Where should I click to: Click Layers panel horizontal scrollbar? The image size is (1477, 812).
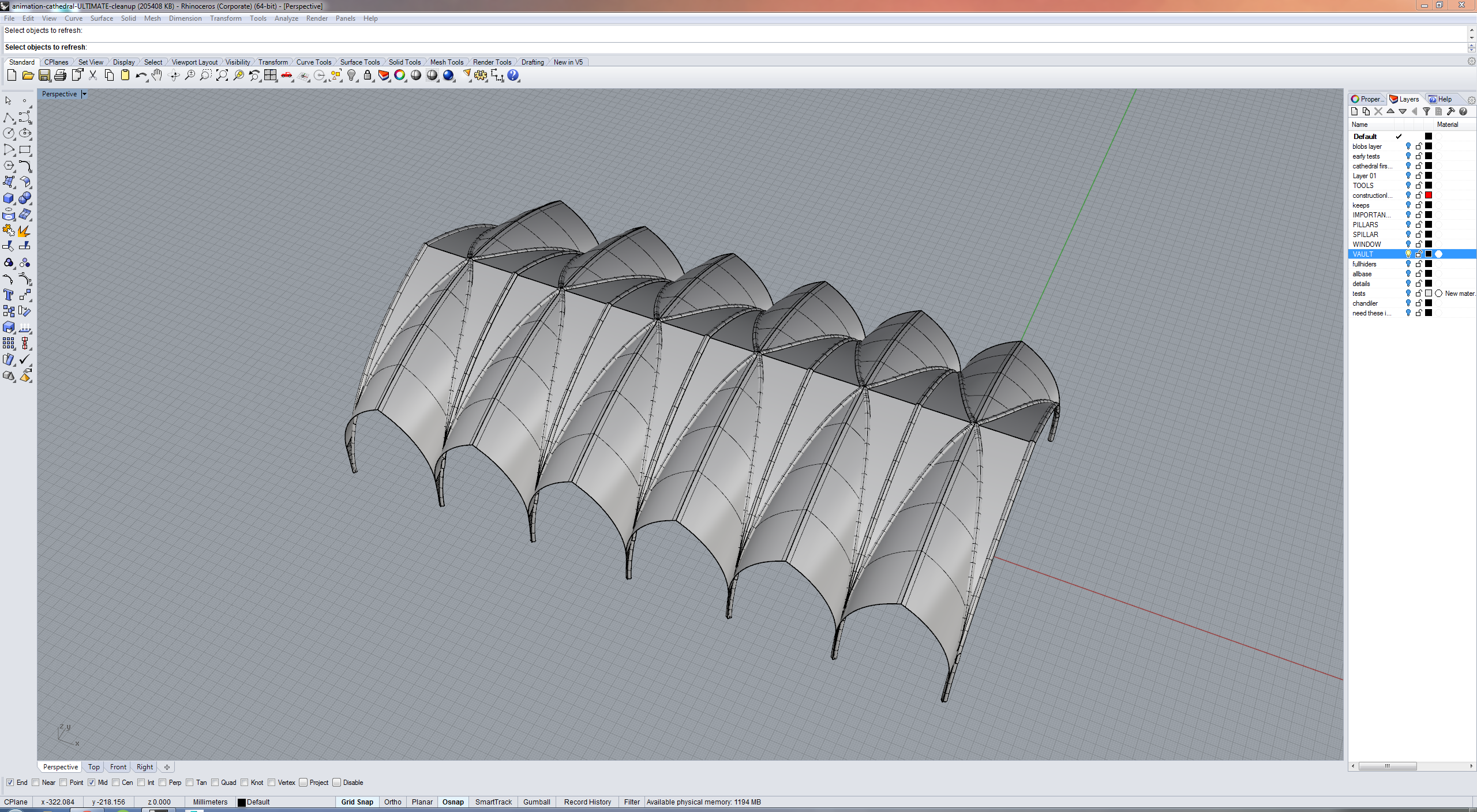point(1387,766)
